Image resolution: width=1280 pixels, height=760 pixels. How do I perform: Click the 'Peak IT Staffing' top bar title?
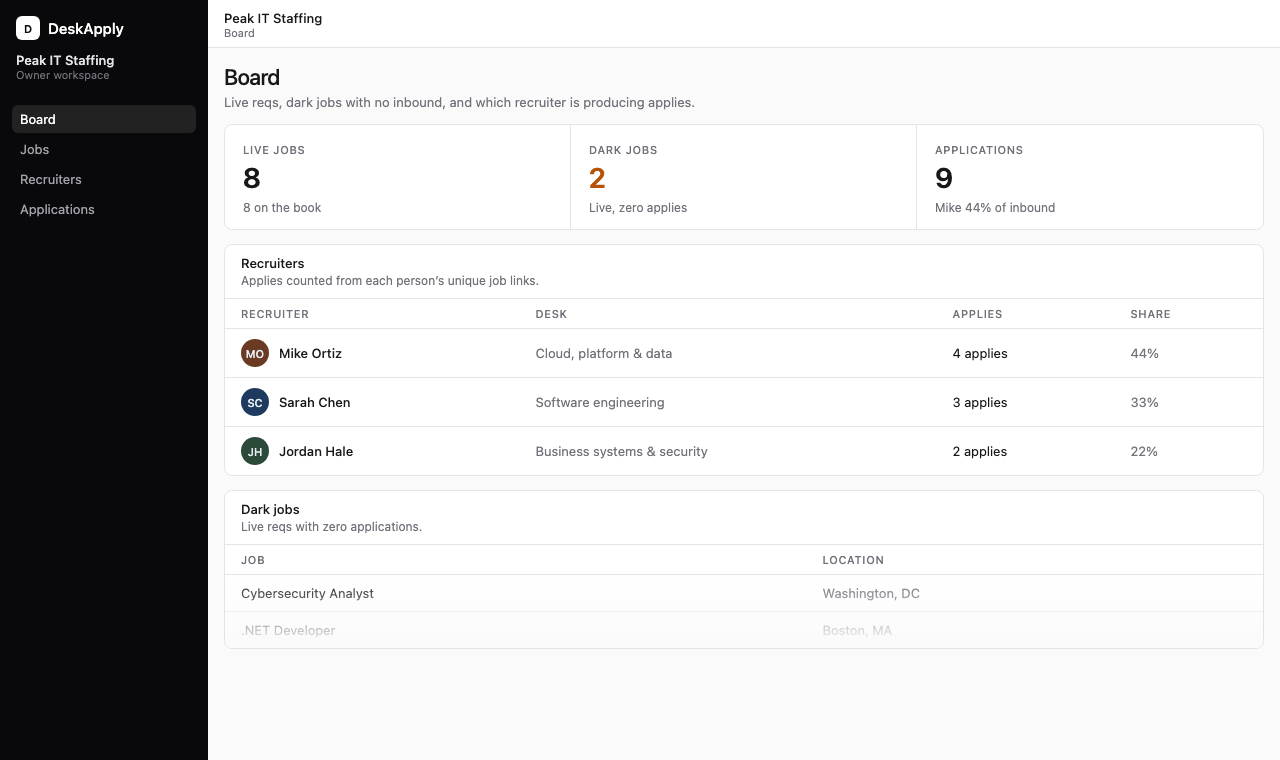273,18
